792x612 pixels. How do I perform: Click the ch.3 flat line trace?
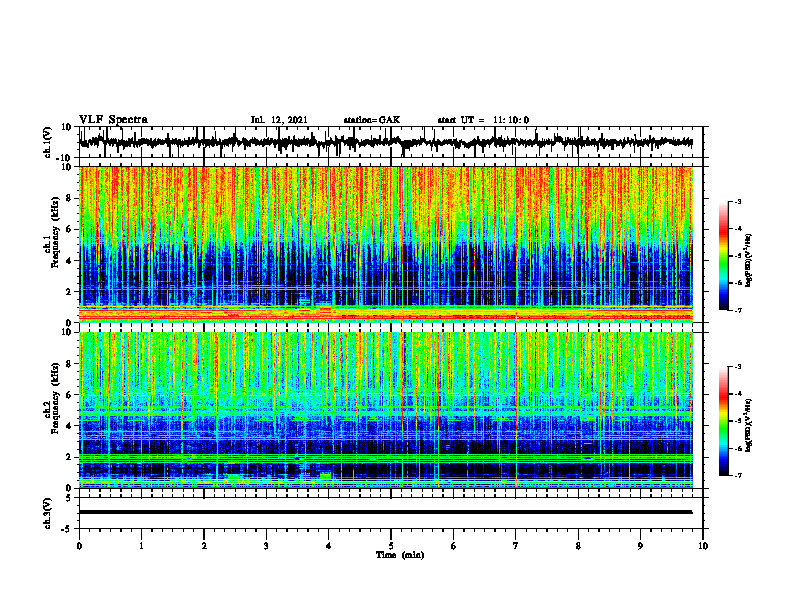[x=386, y=512]
